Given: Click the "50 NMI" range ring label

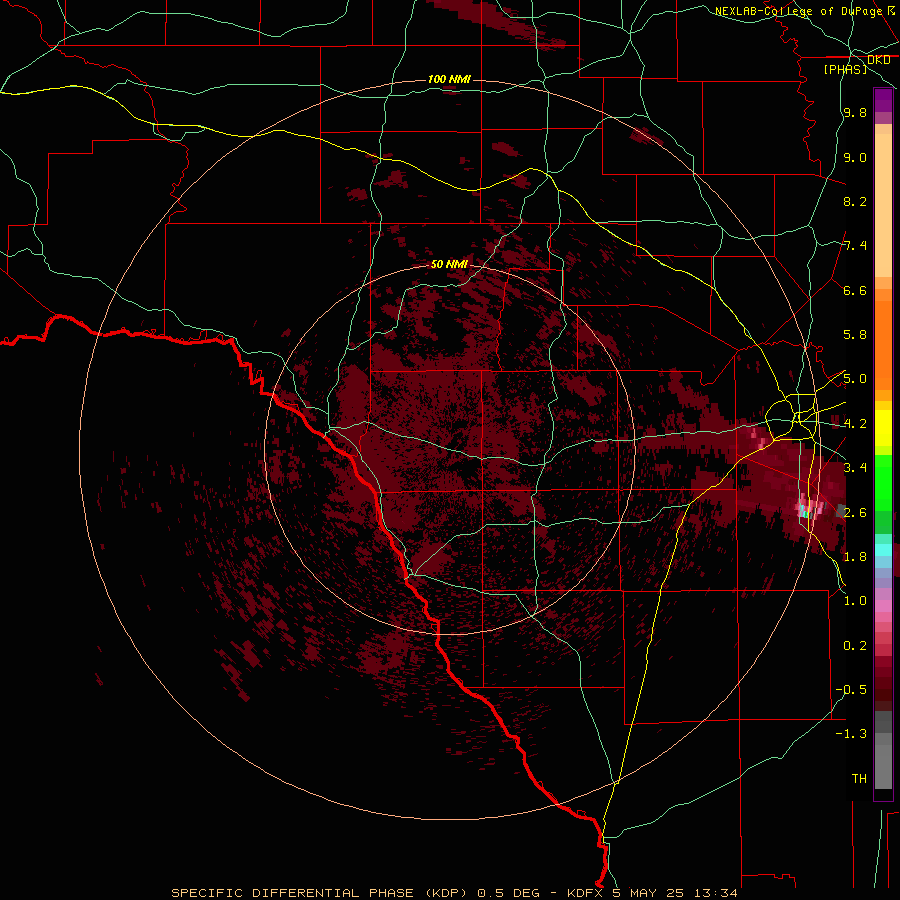Looking at the screenshot, I should click(x=449, y=264).
